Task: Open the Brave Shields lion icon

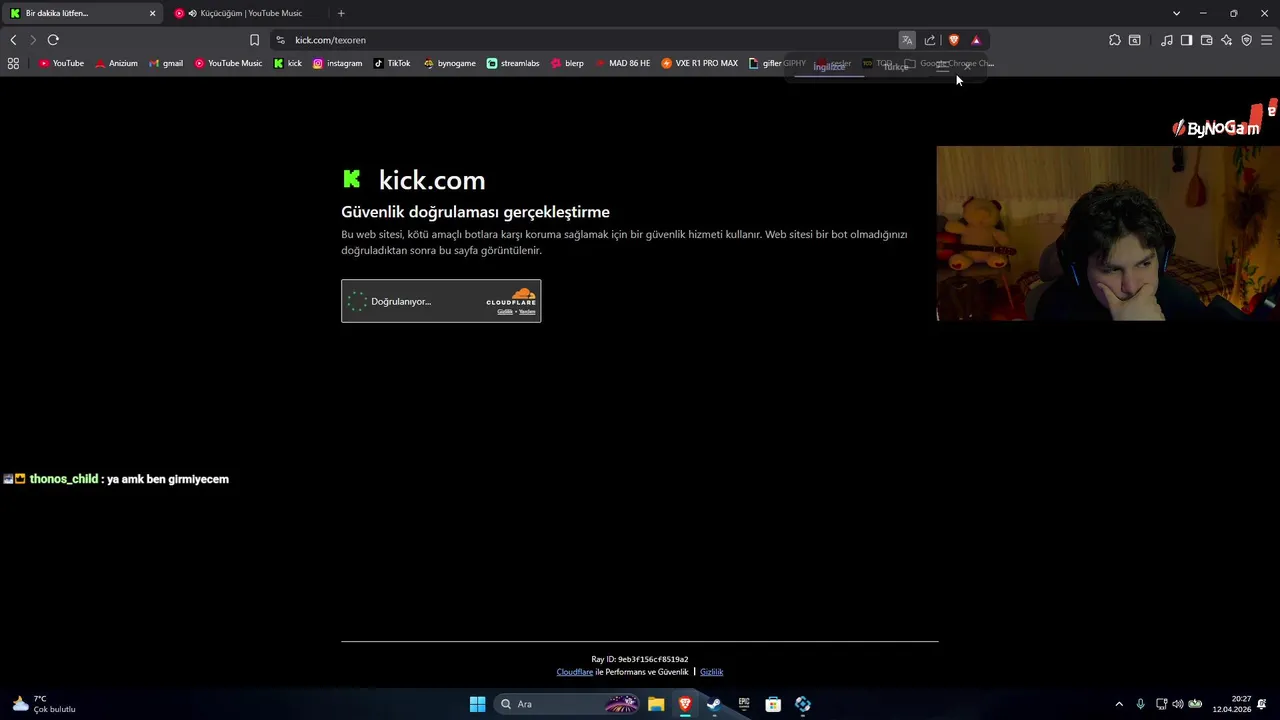Action: tap(954, 40)
